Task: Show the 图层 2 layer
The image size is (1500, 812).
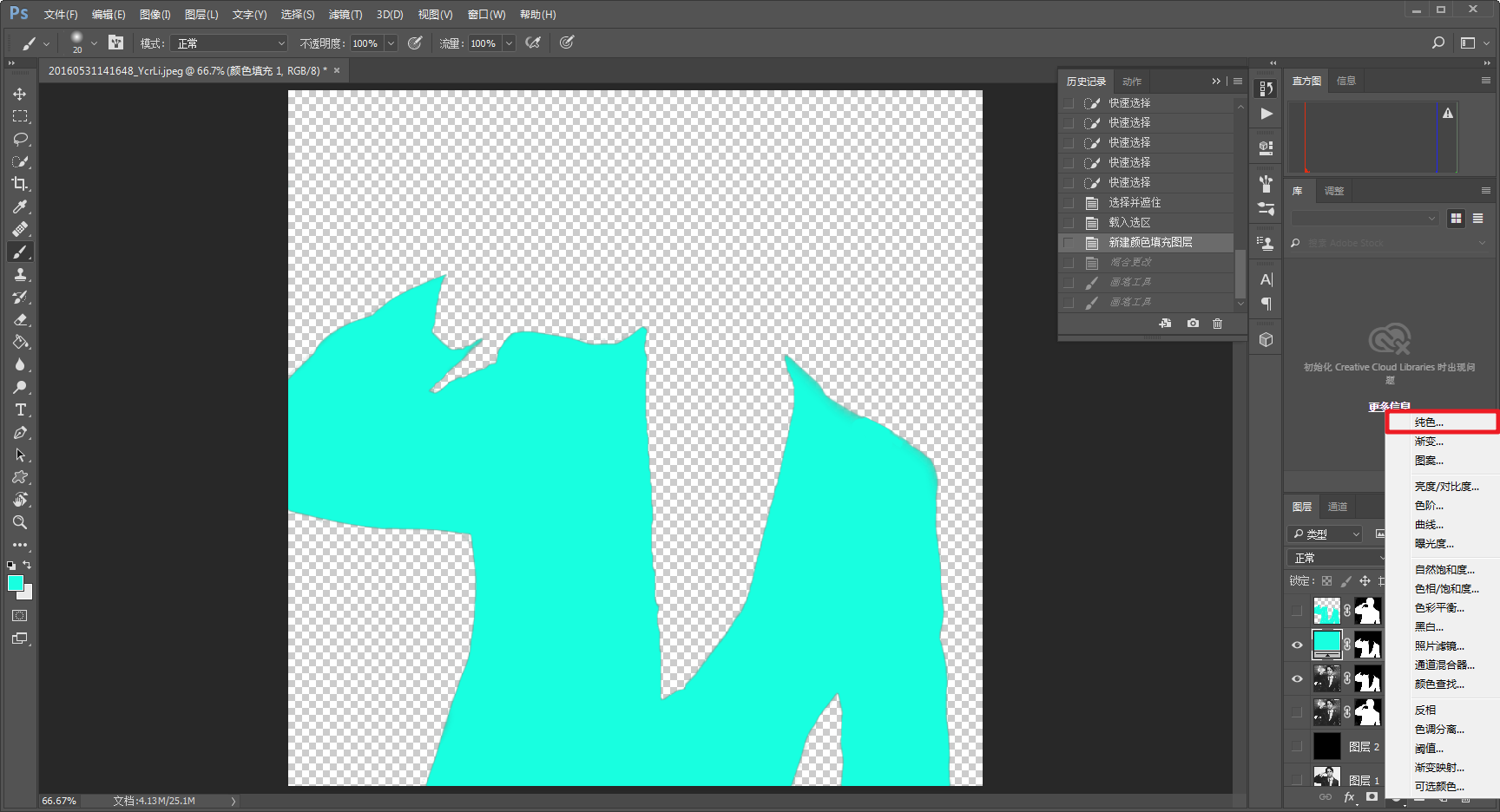Action: click(x=1297, y=746)
